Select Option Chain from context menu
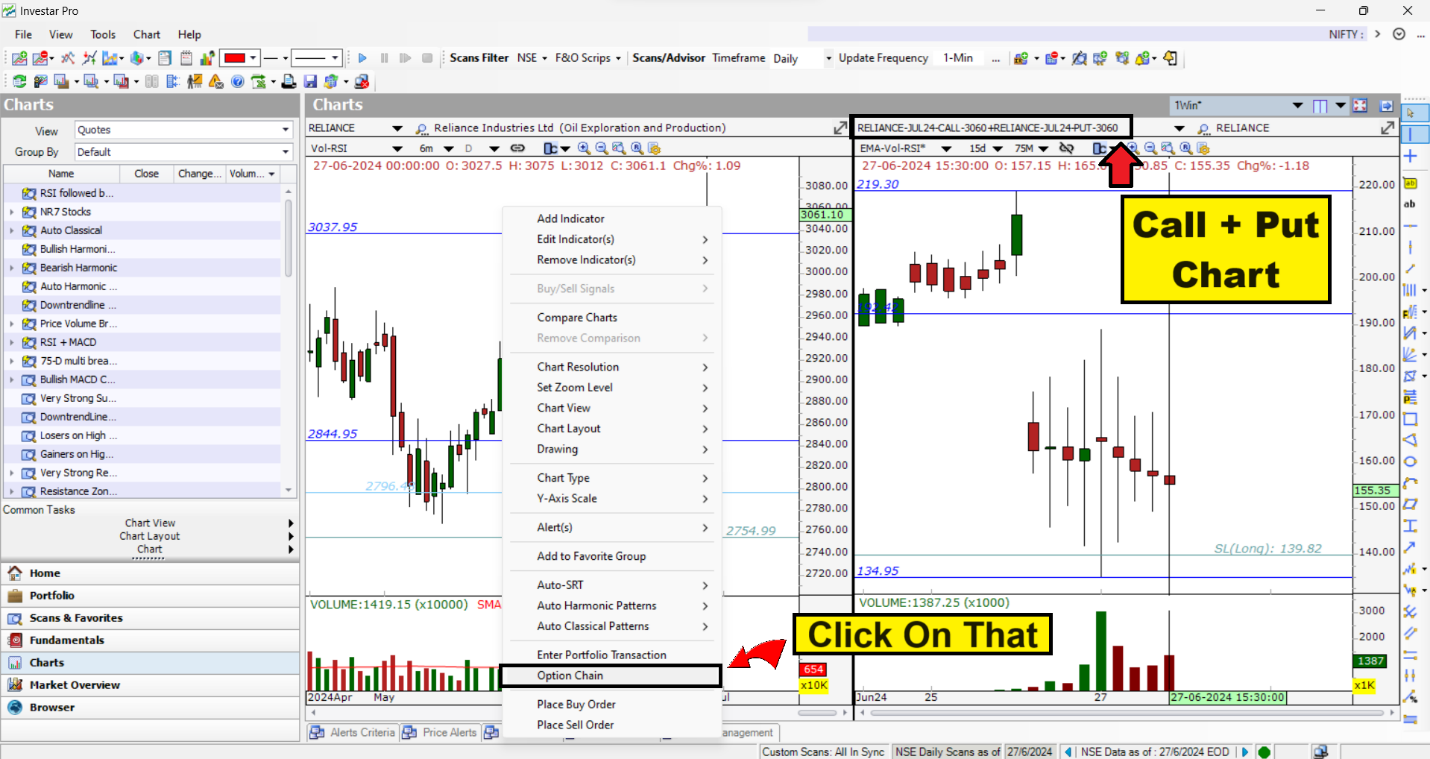 pos(570,676)
